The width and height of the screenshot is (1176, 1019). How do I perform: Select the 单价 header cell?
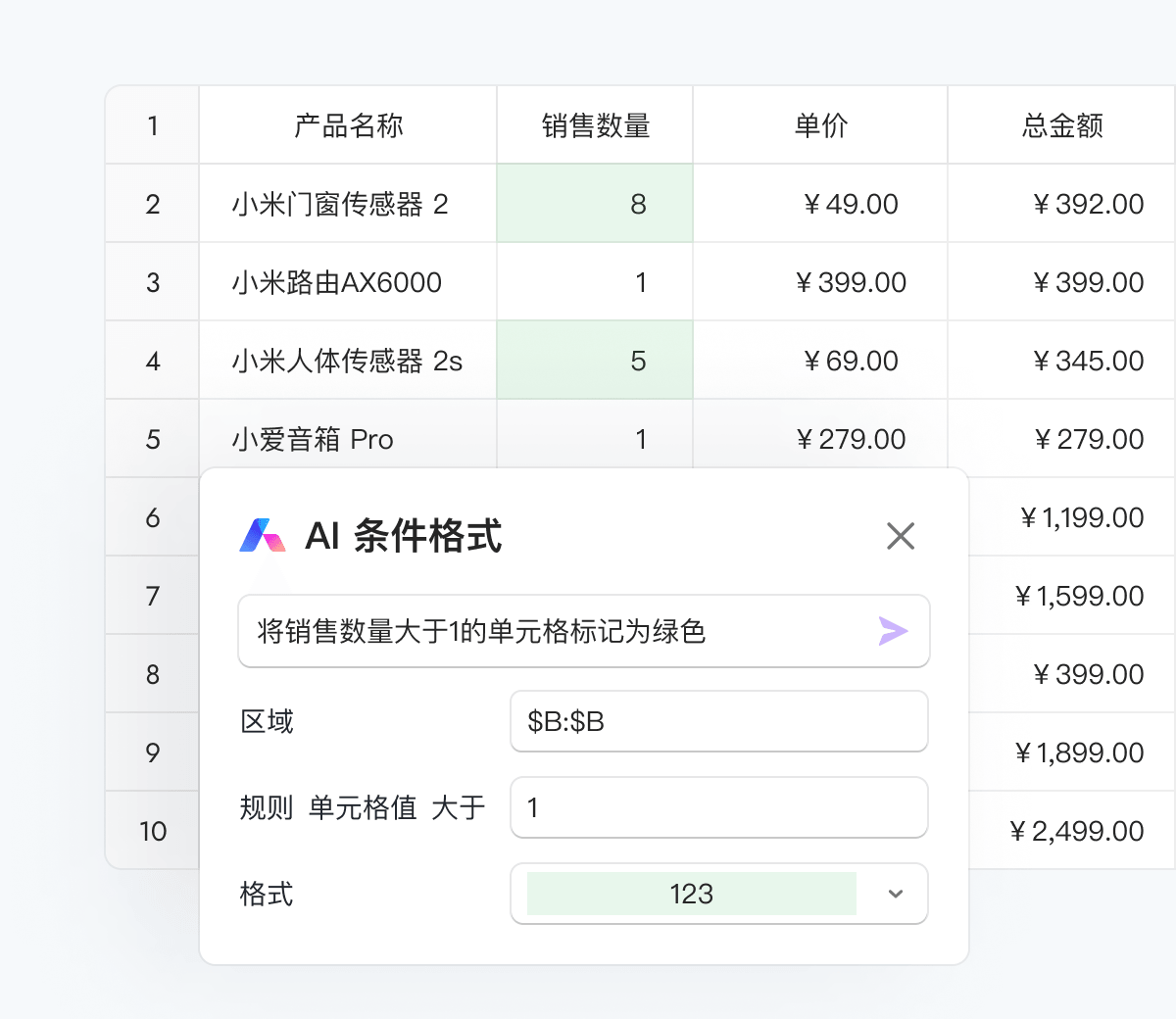click(820, 124)
